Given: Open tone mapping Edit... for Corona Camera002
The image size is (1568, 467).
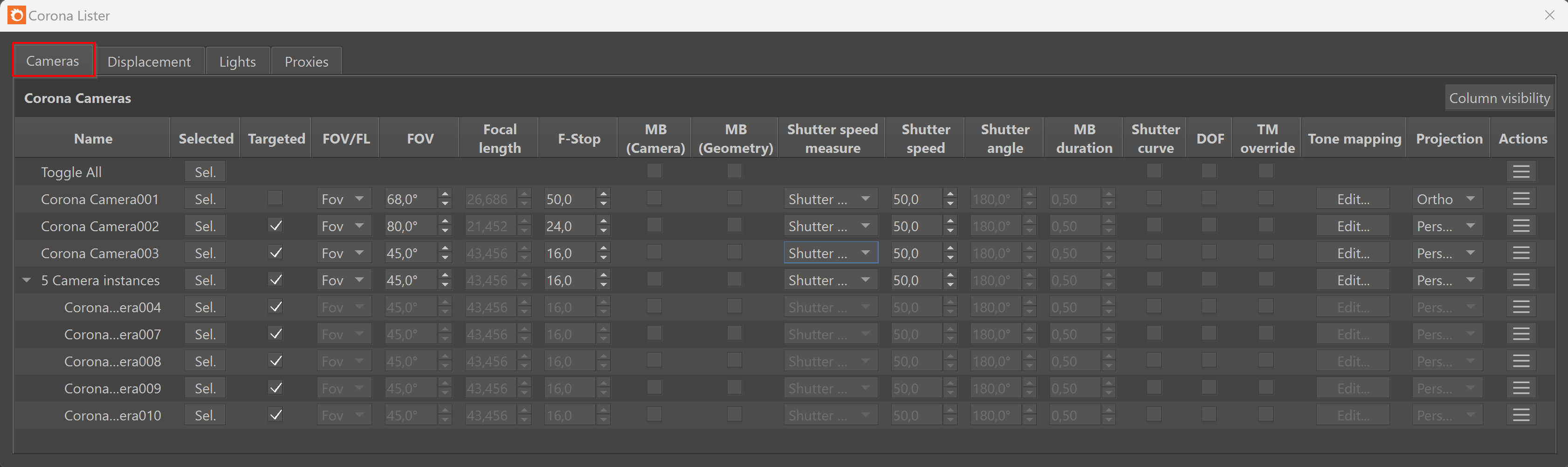Looking at the screenshot, I should pyautogui.click(x=1353, y=226).
